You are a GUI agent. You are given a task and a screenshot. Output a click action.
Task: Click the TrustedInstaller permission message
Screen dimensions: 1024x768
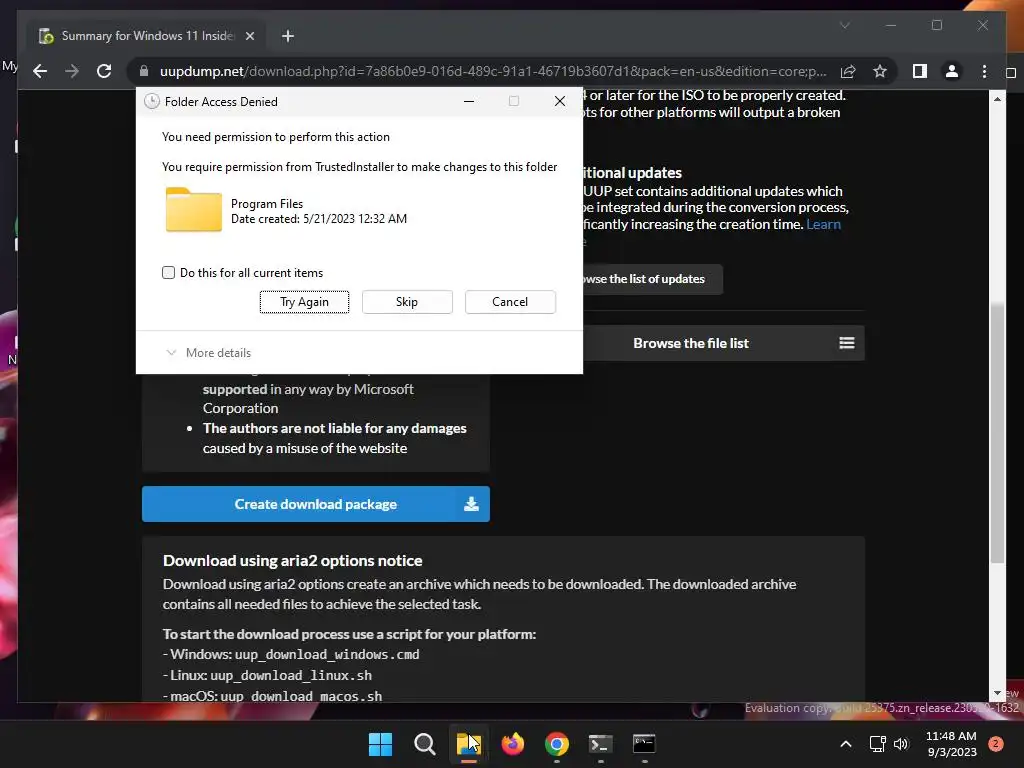tap(359, 167)
